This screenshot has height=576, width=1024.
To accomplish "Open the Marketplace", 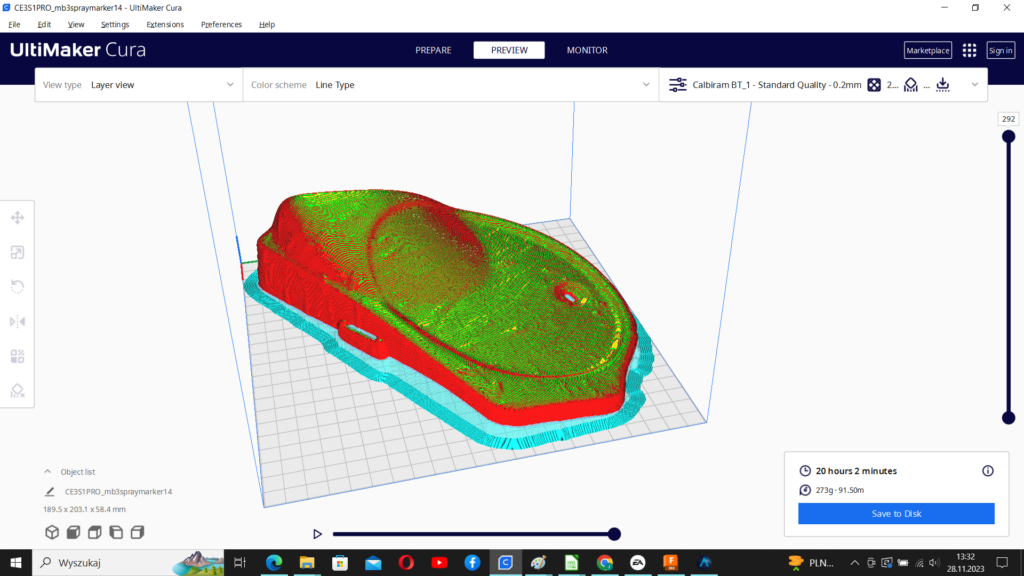I will 927,50.
